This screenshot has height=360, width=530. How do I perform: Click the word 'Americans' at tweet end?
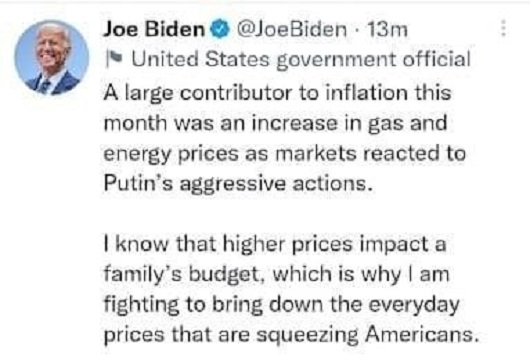pyautogui.click(x=422, y=335)
